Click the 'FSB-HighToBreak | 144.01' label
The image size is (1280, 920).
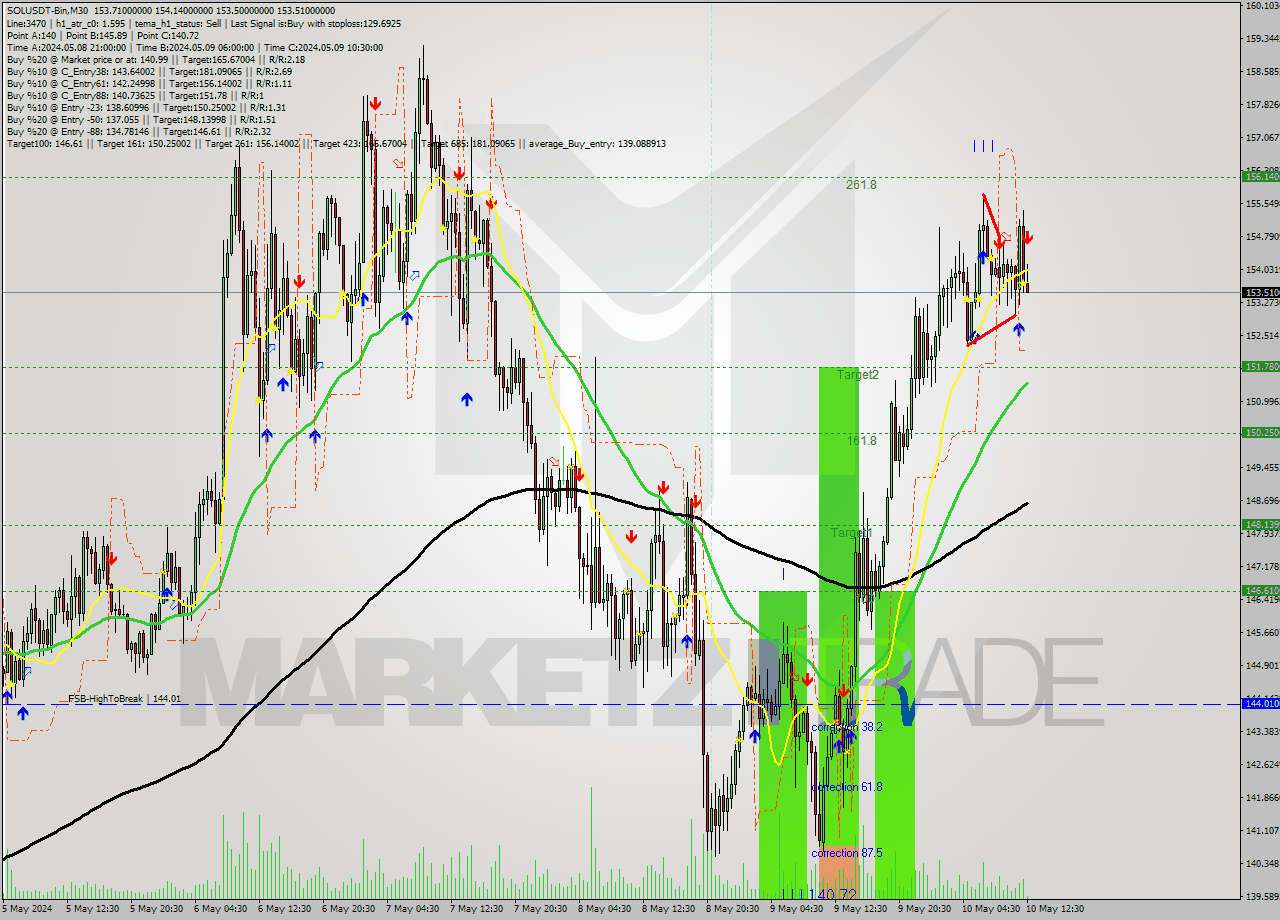pyautogui.click(x=125, y=699)
